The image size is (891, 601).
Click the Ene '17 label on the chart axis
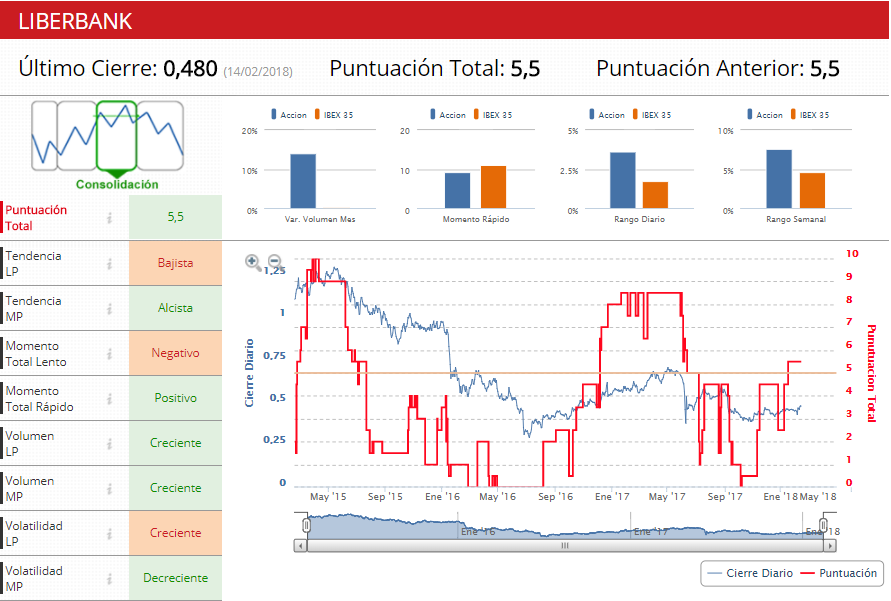point(612,496)
